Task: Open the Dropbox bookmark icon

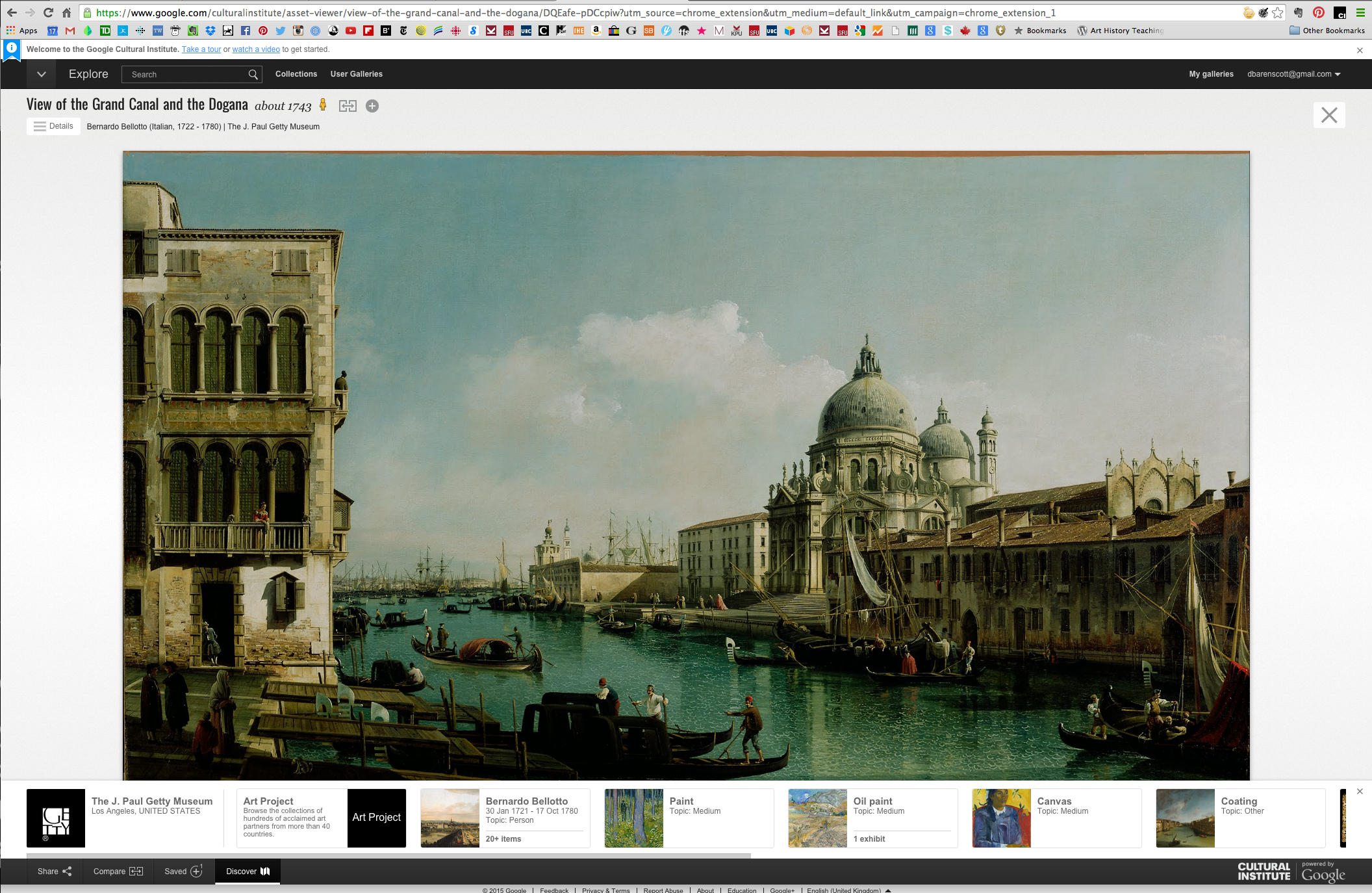Action: point(210,31)
